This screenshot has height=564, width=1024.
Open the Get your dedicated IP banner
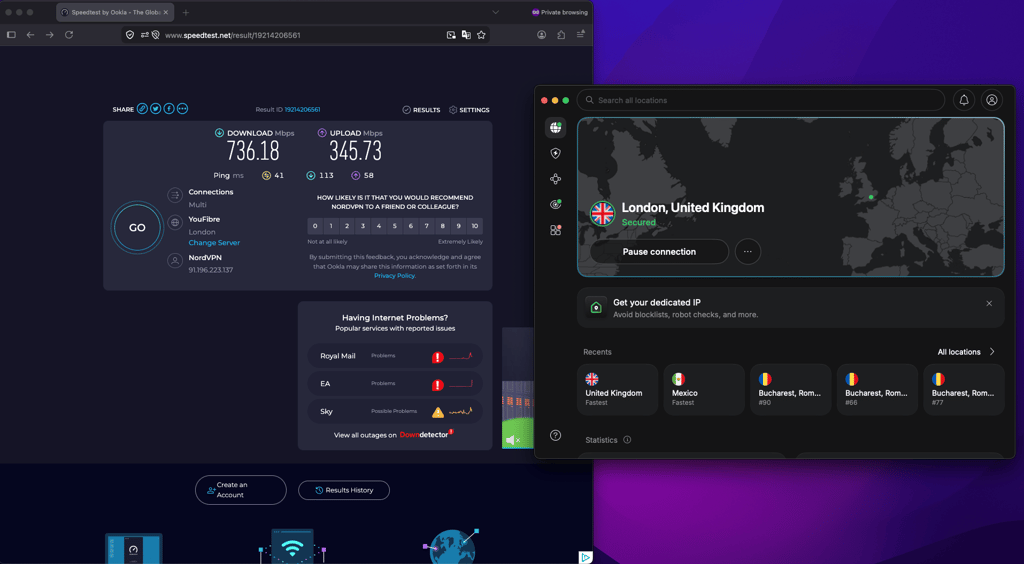(x=790, y=307)
